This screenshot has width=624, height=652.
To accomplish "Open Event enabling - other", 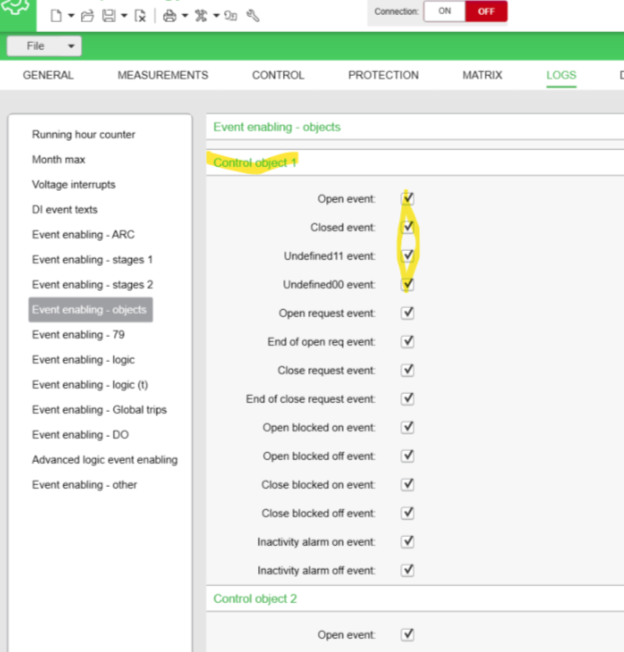I will 84,485.
